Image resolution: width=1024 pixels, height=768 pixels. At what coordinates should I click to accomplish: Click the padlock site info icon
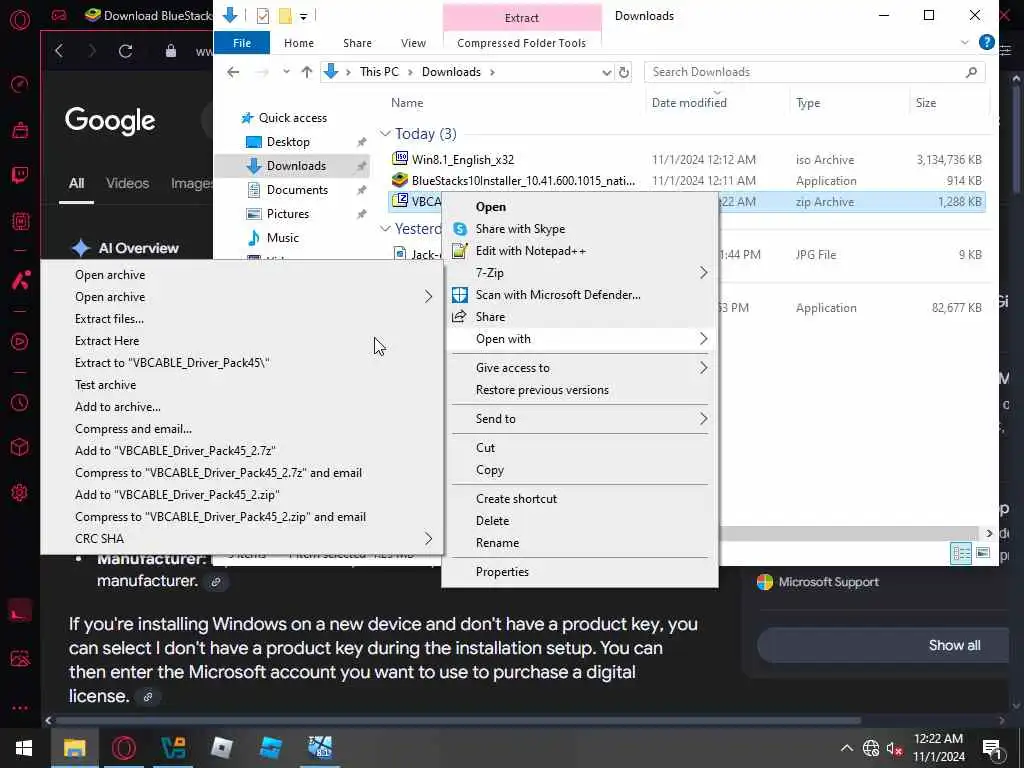(170, 51)
